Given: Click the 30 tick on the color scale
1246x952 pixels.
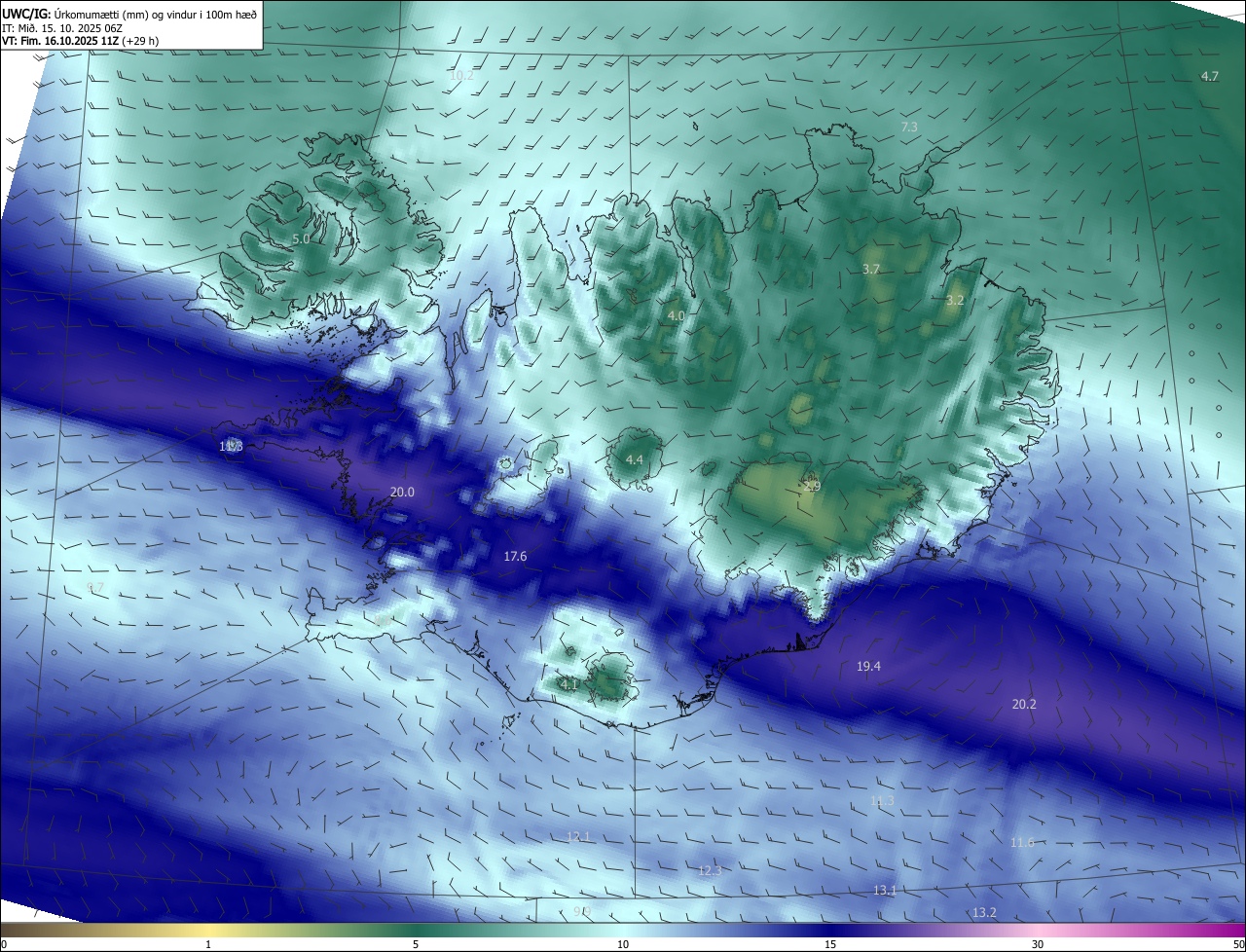Looking at the screenshot, I should click(1038, 945).
